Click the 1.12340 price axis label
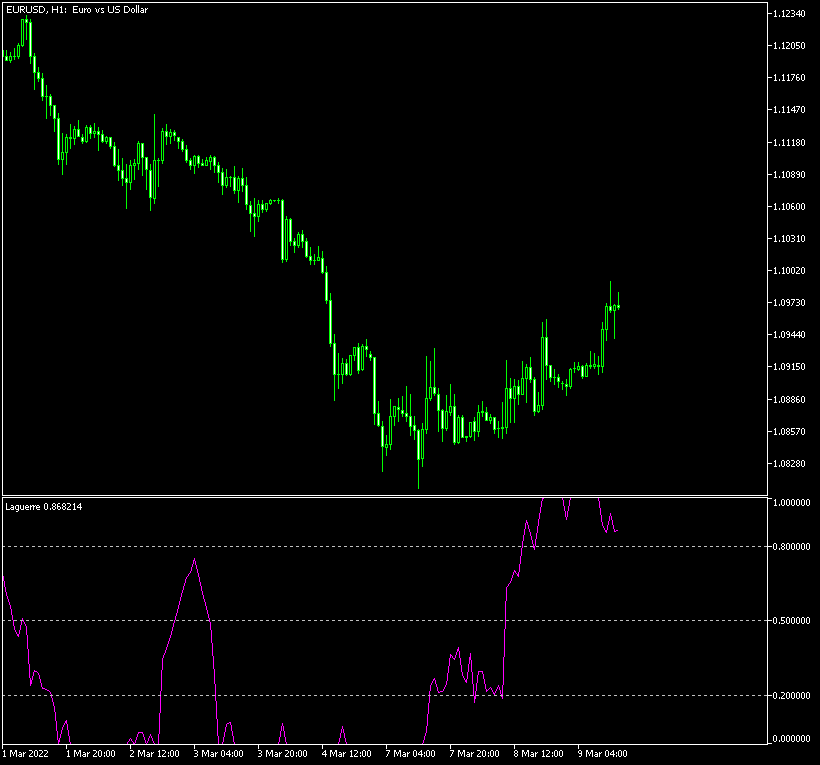820x765 pixels. coord(789,13)
